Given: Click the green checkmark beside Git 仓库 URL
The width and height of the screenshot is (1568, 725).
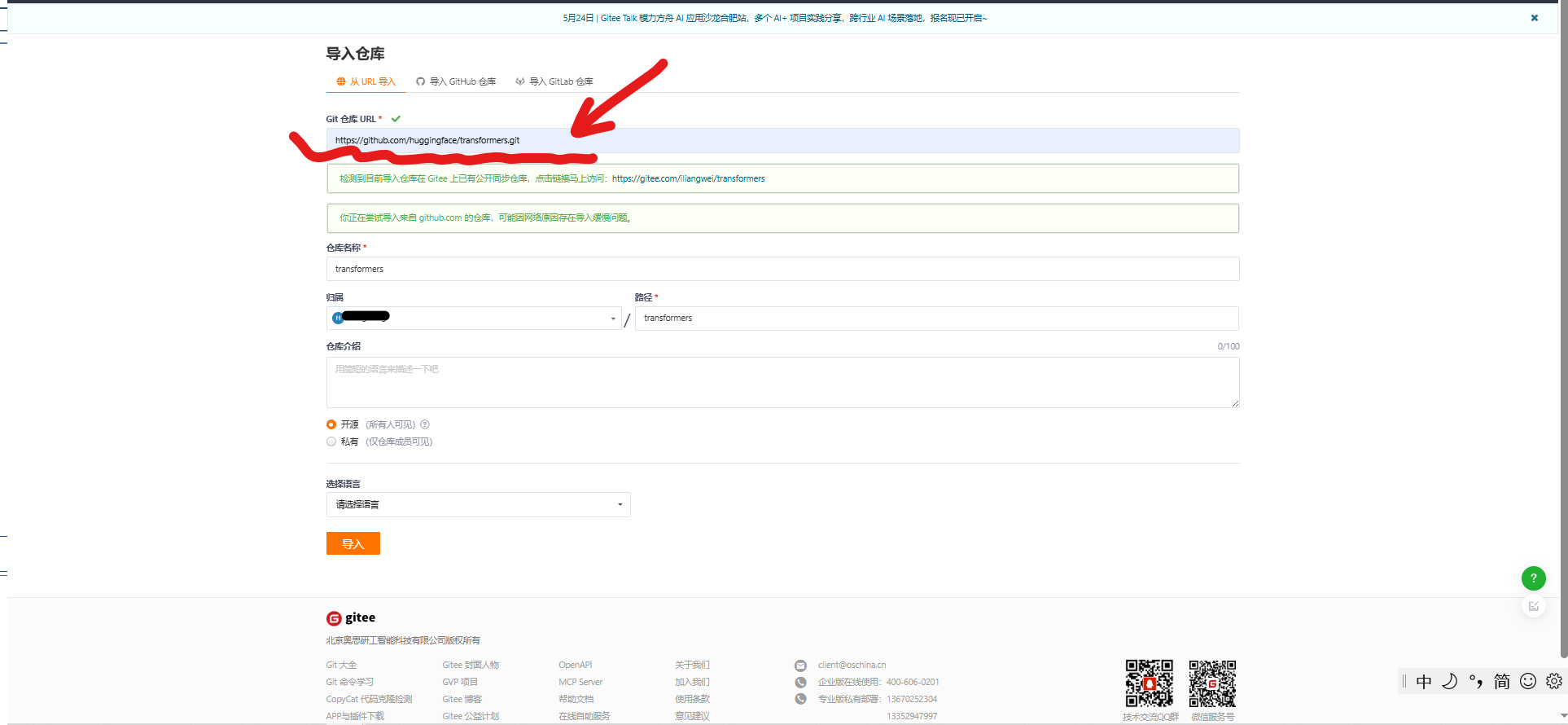Looking at the screenshot, I should [x=396, y=119].
